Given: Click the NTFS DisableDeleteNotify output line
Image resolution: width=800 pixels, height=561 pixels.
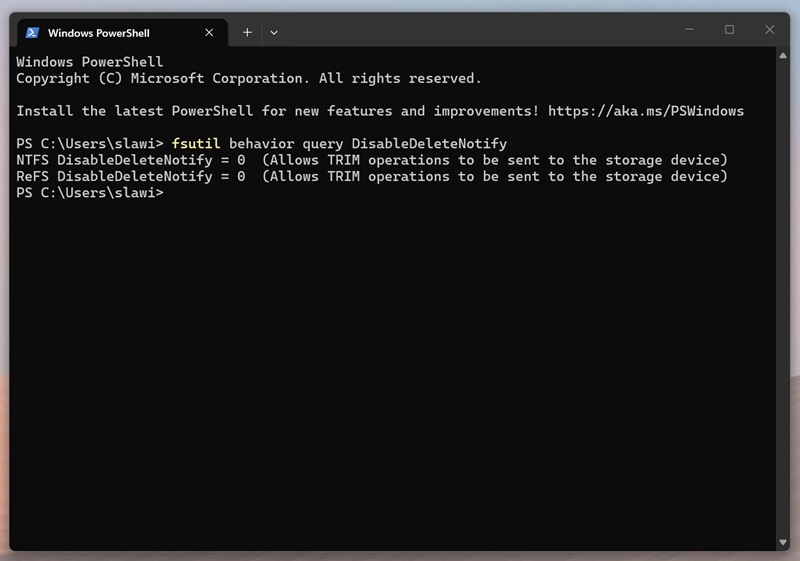Looking at the screenshot, I should [x=371, y=160].
